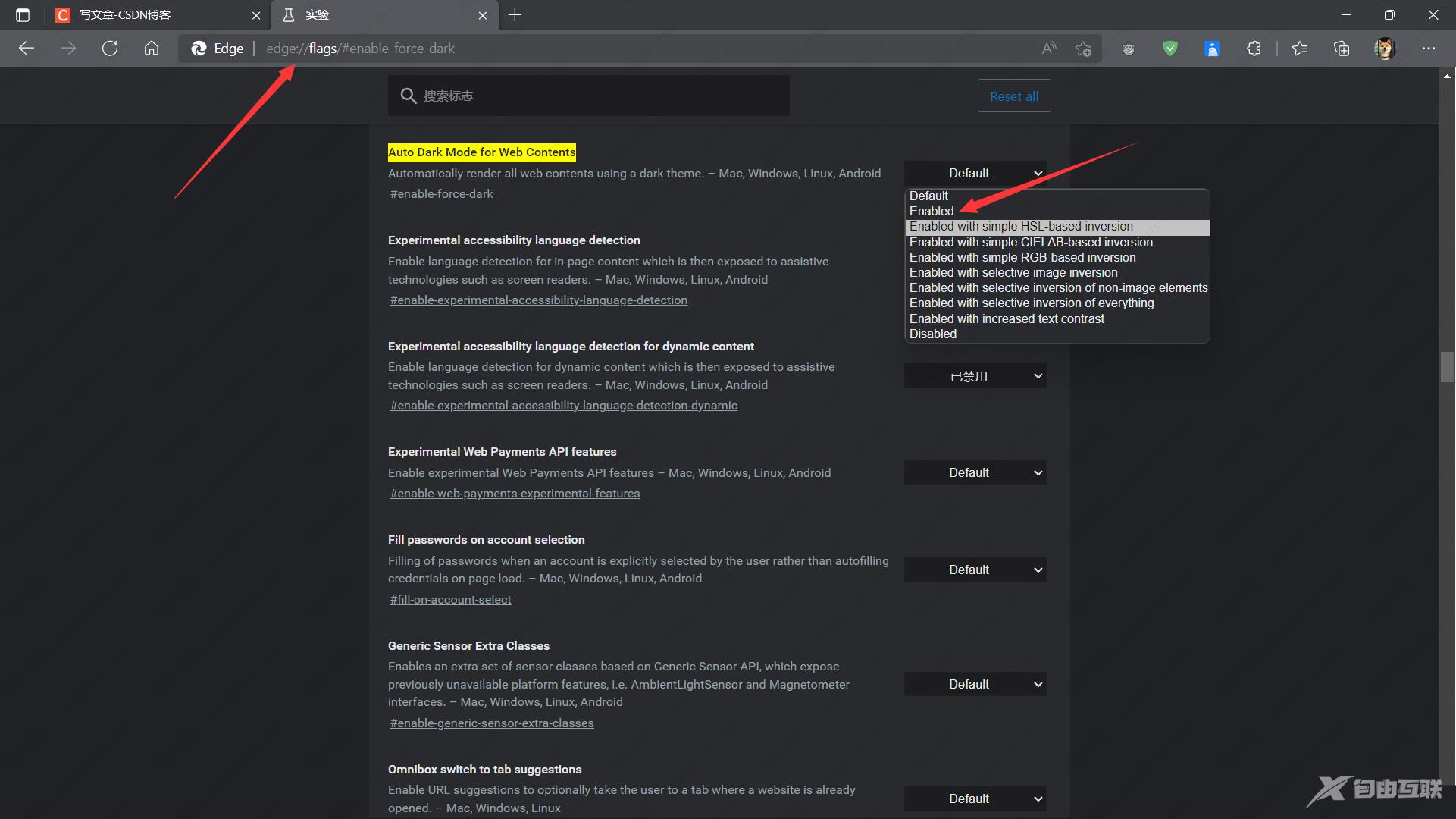
Task: Open Generic Sensor Extra Classes dropdown
Action: [975, 684]
